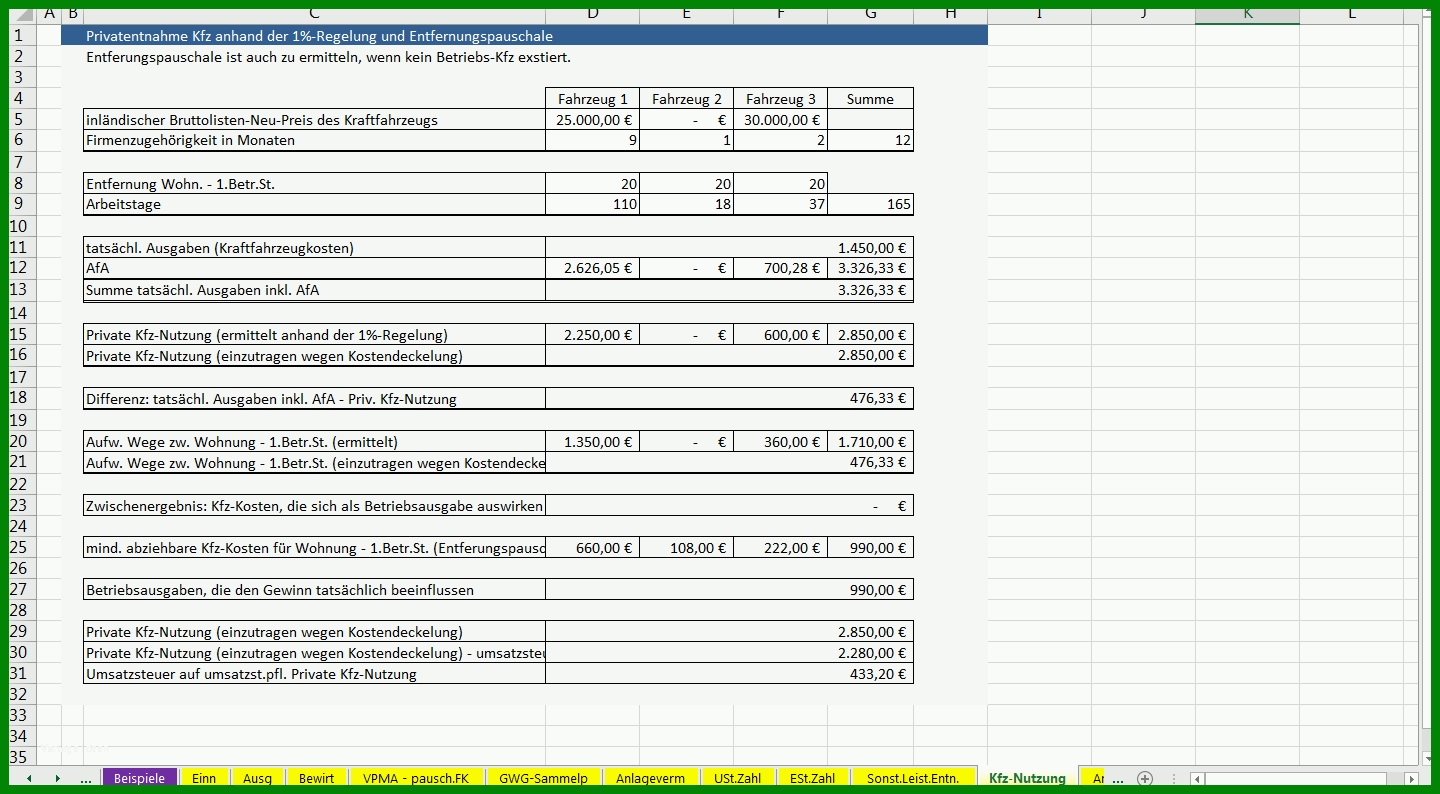Select the cell with 30.000,00 €
This screenshot has height=794, width=1440.
click(780, 120)
